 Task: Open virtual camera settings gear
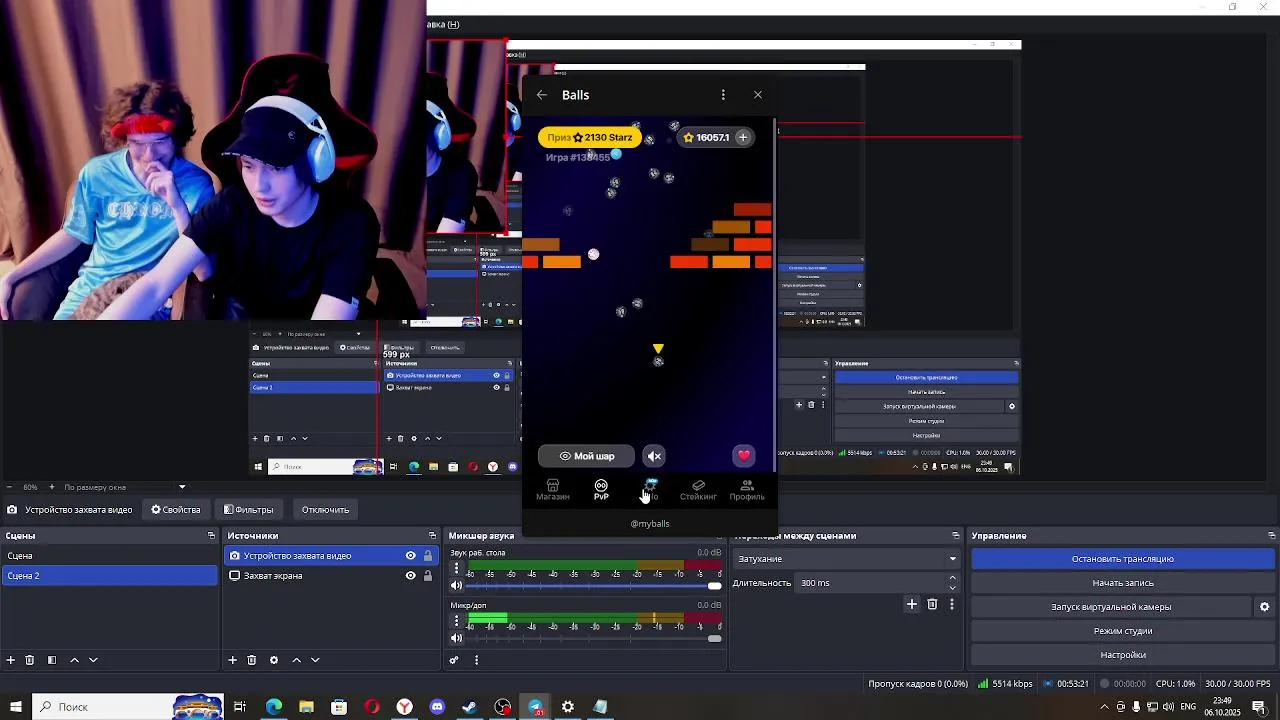(1264, 607)
